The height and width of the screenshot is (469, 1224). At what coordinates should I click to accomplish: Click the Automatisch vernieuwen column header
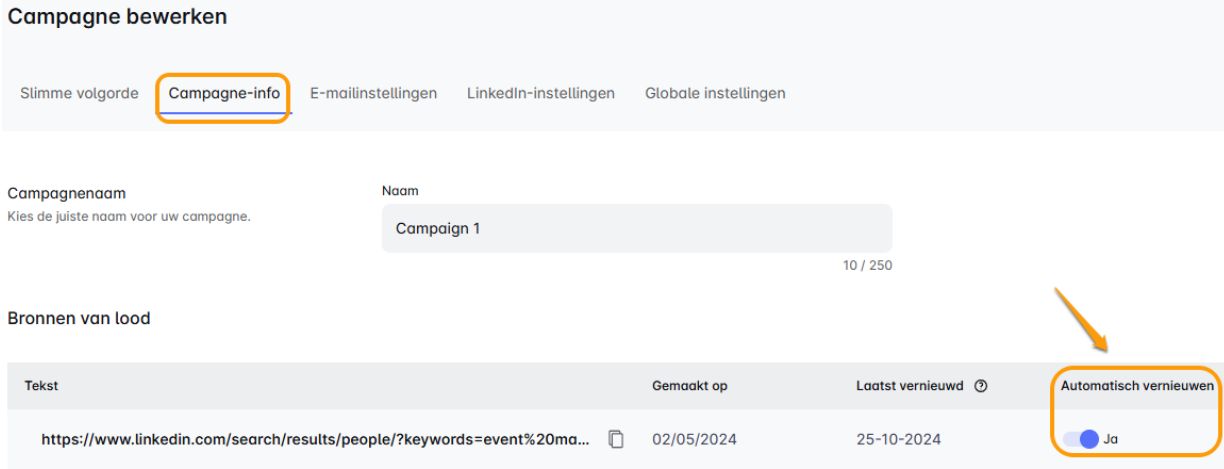pos(1137,386)
